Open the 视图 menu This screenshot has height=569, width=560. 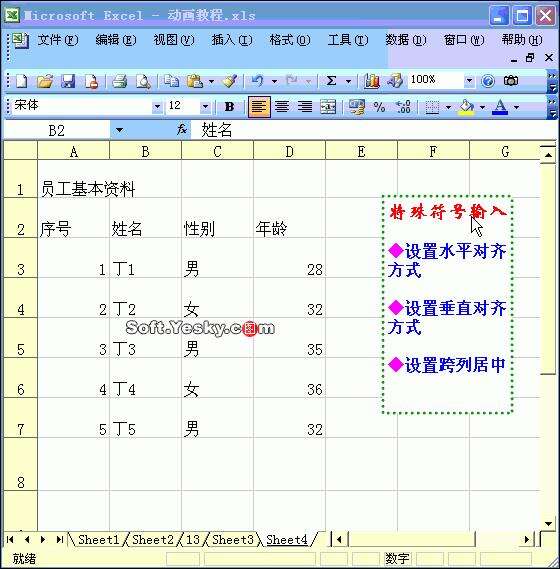pos(173,40)
